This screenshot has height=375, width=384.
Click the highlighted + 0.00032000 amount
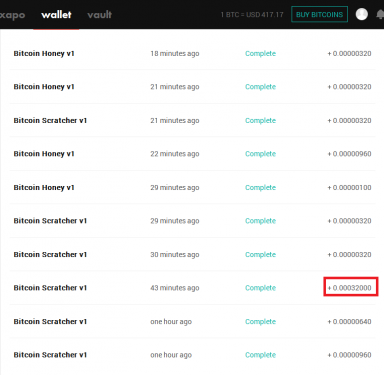pos(350,287)
